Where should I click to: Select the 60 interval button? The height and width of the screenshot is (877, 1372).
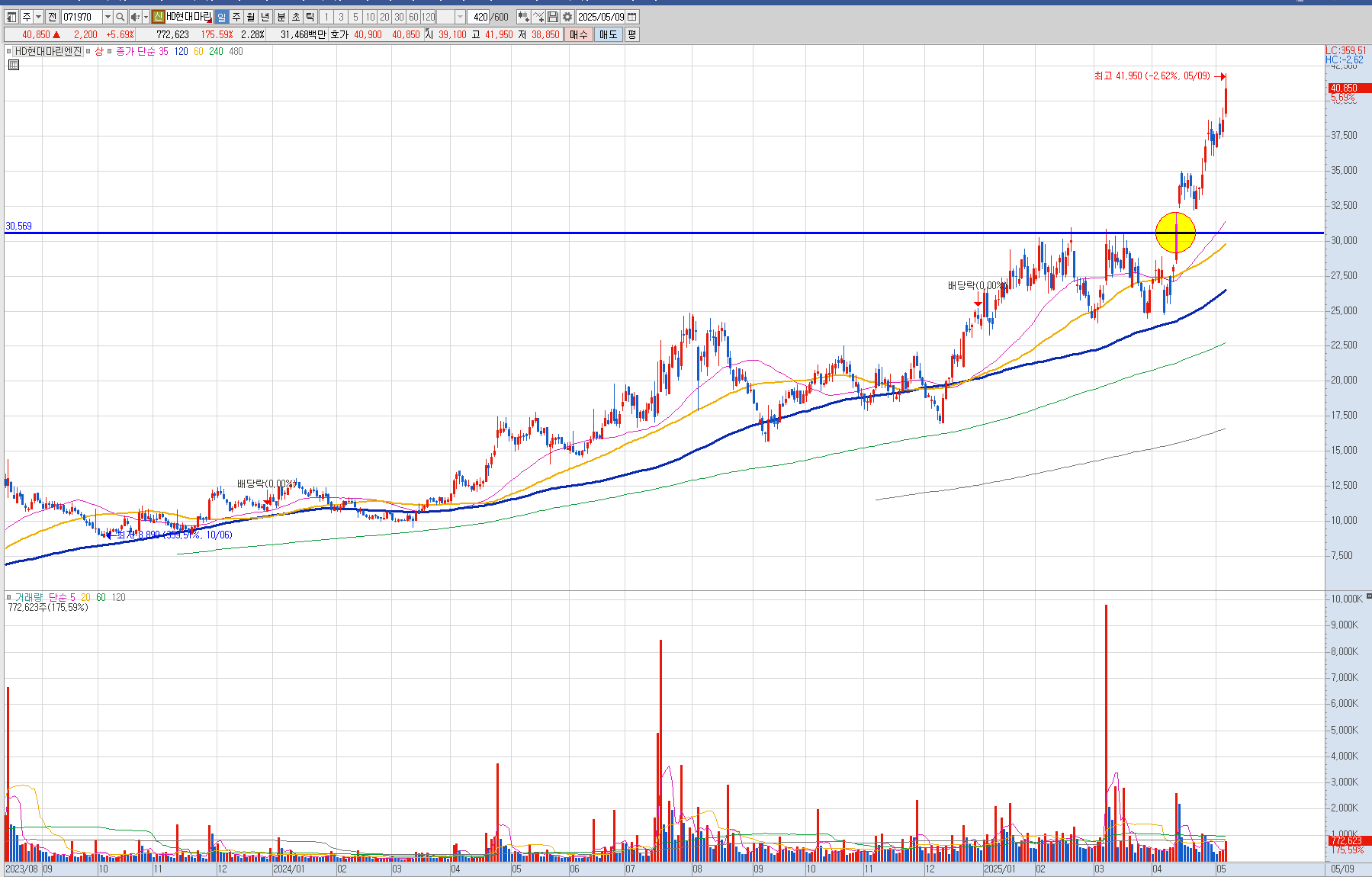coord(413,17)
